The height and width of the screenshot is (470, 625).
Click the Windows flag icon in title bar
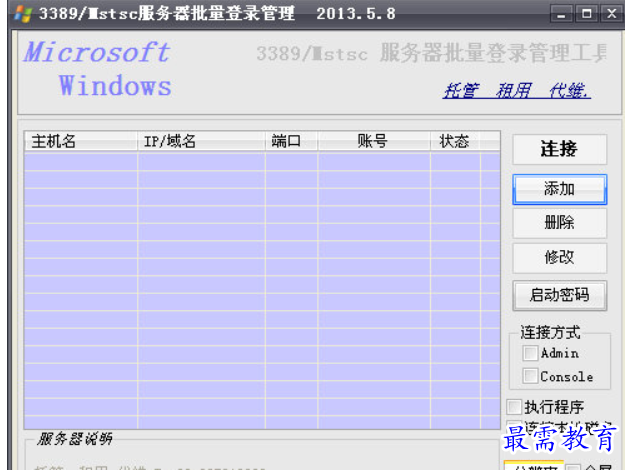tap(23, 14)
